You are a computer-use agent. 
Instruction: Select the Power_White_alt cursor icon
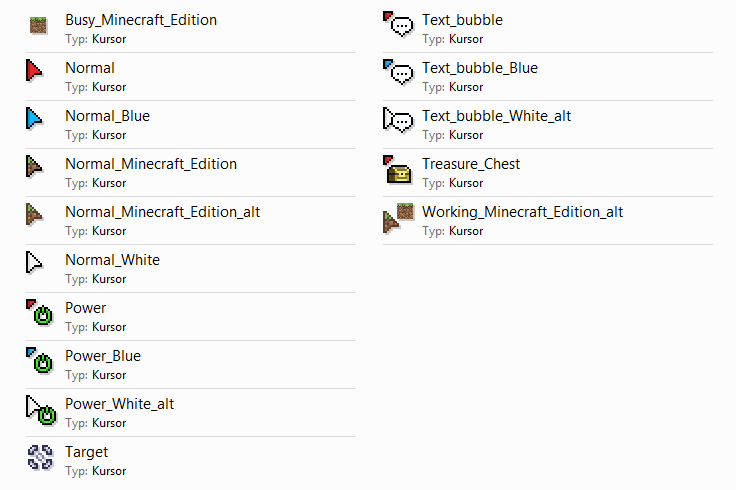click(41, 410)
